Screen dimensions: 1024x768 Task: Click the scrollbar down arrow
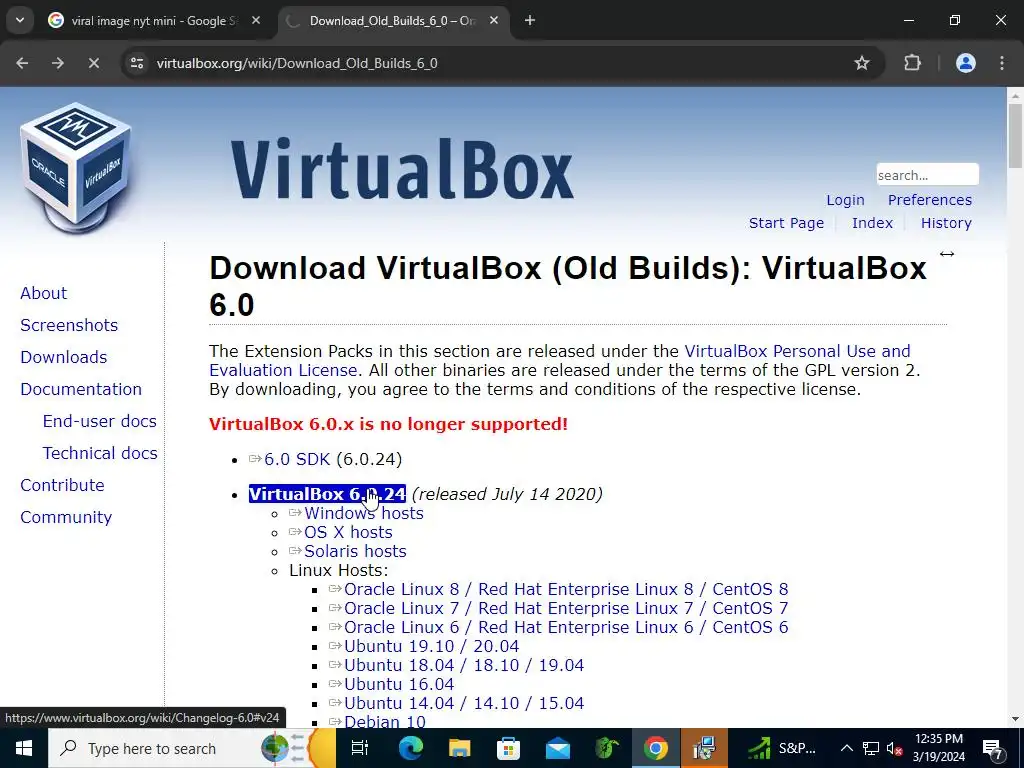(1015, 719)
